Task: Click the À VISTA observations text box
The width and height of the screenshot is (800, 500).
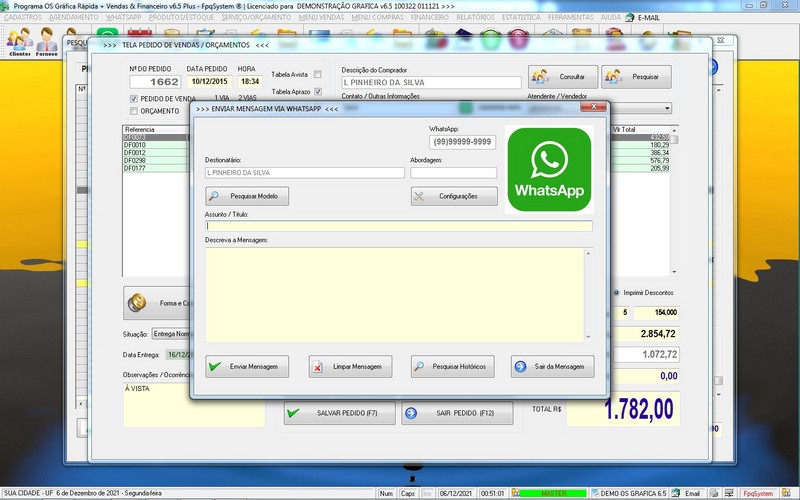Action: coord(194,405)
